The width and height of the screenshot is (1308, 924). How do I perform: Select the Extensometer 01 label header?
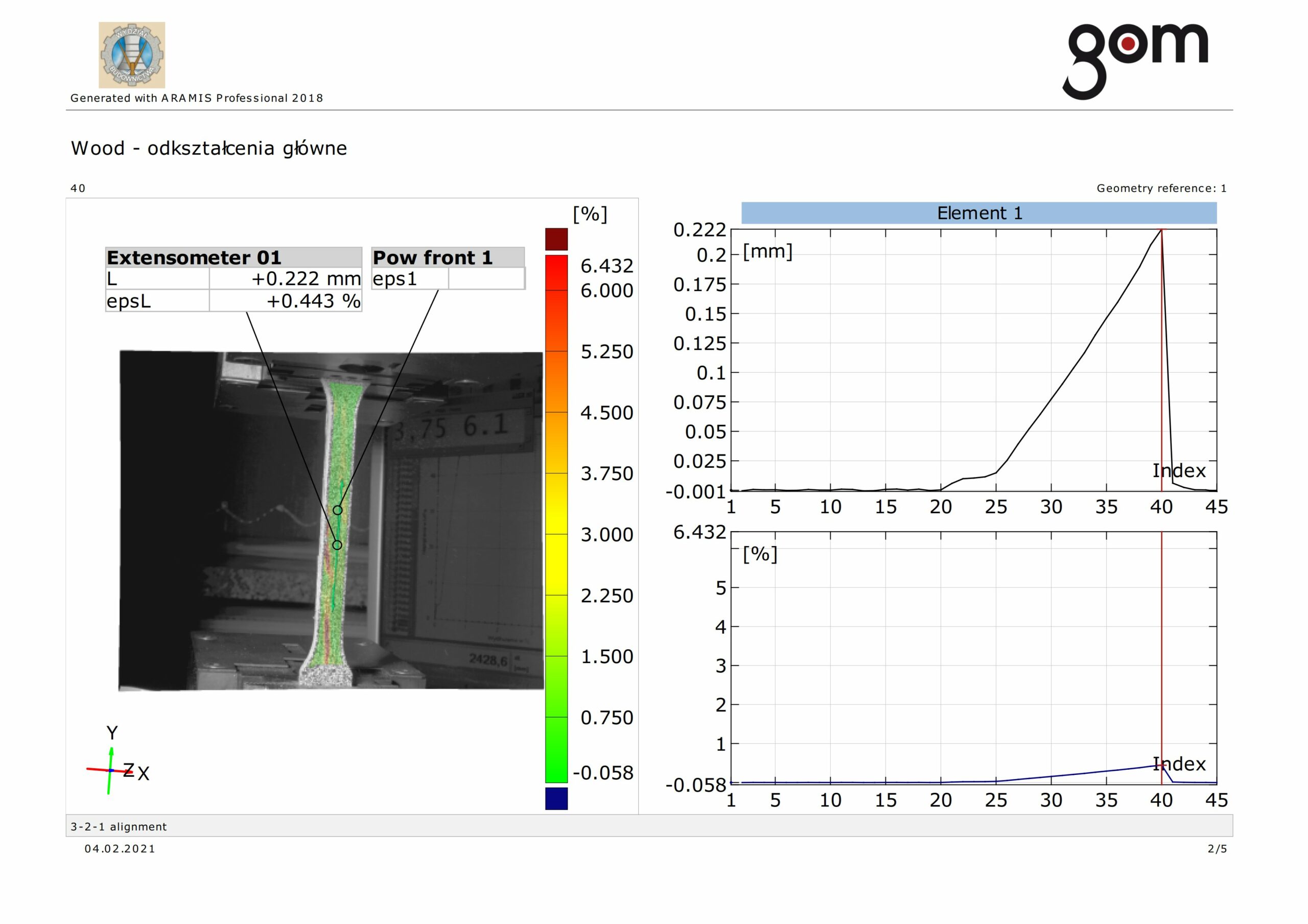tap(233, 257)
